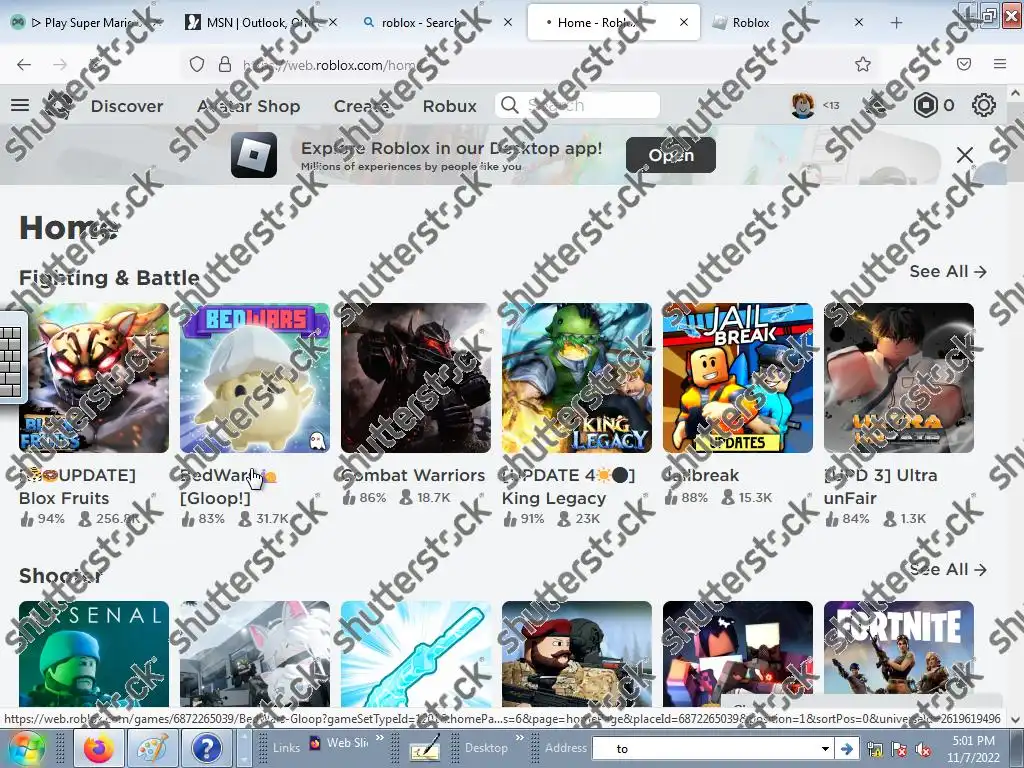This screenshot has height=768, width=1024.
Task: Open the Create menu item
Action: [362, 106]
